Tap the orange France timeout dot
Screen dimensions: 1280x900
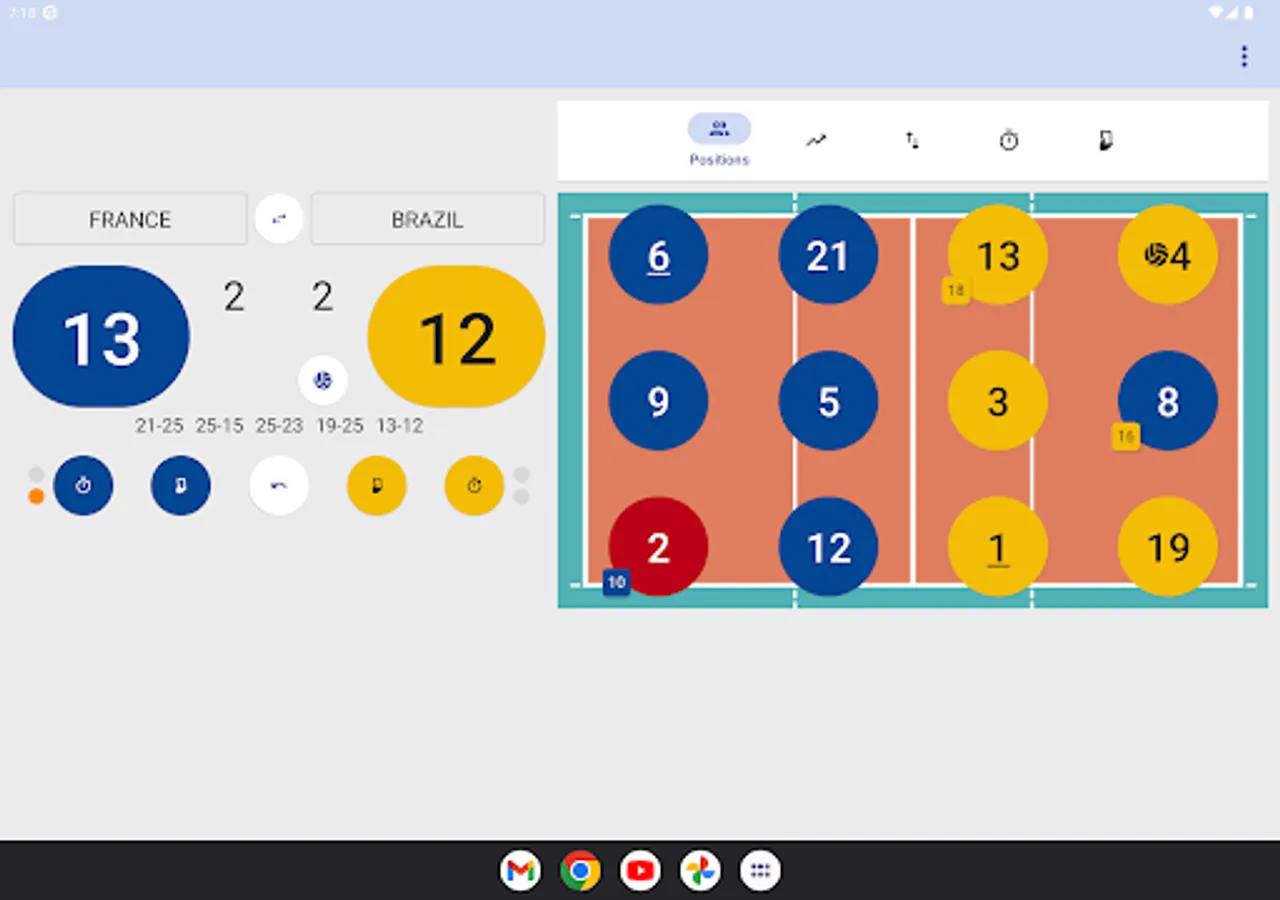[x=36, y=496]
